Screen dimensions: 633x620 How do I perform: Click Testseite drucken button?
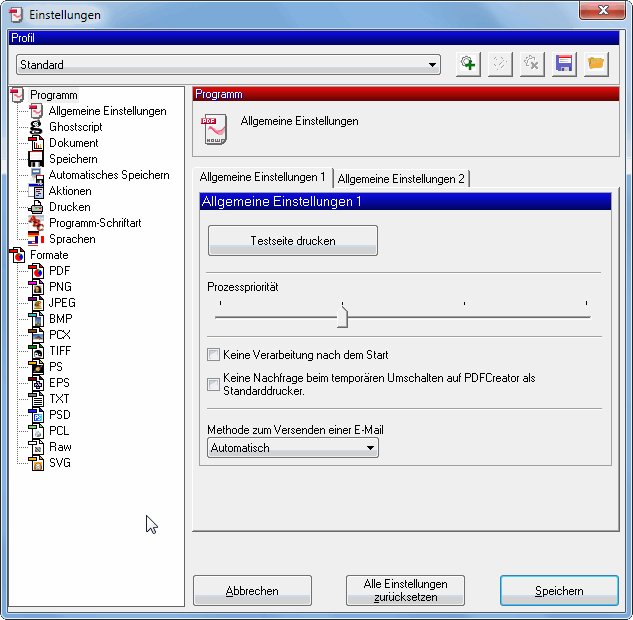pyautogui.click(x=293, y=241)
